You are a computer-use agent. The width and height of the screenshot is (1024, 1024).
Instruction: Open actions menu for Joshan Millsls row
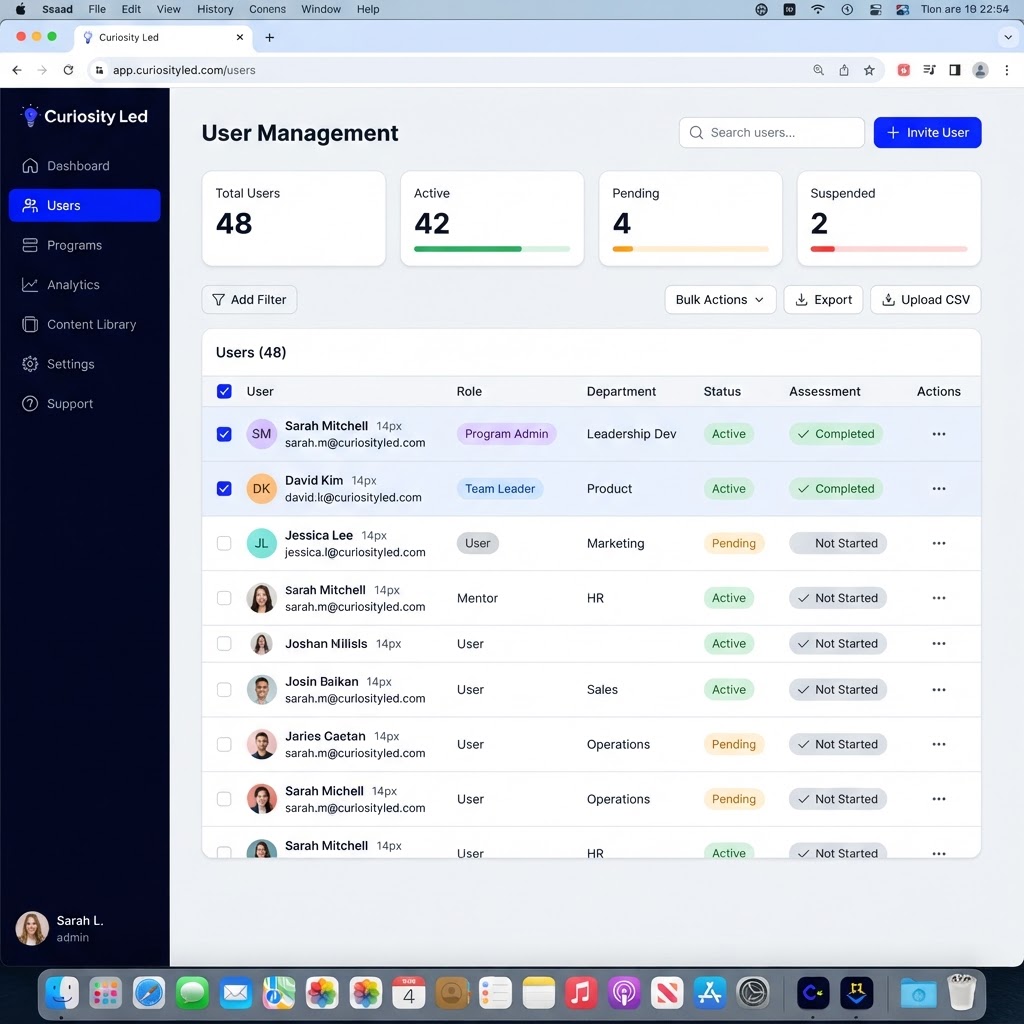[x=938, y=644]
